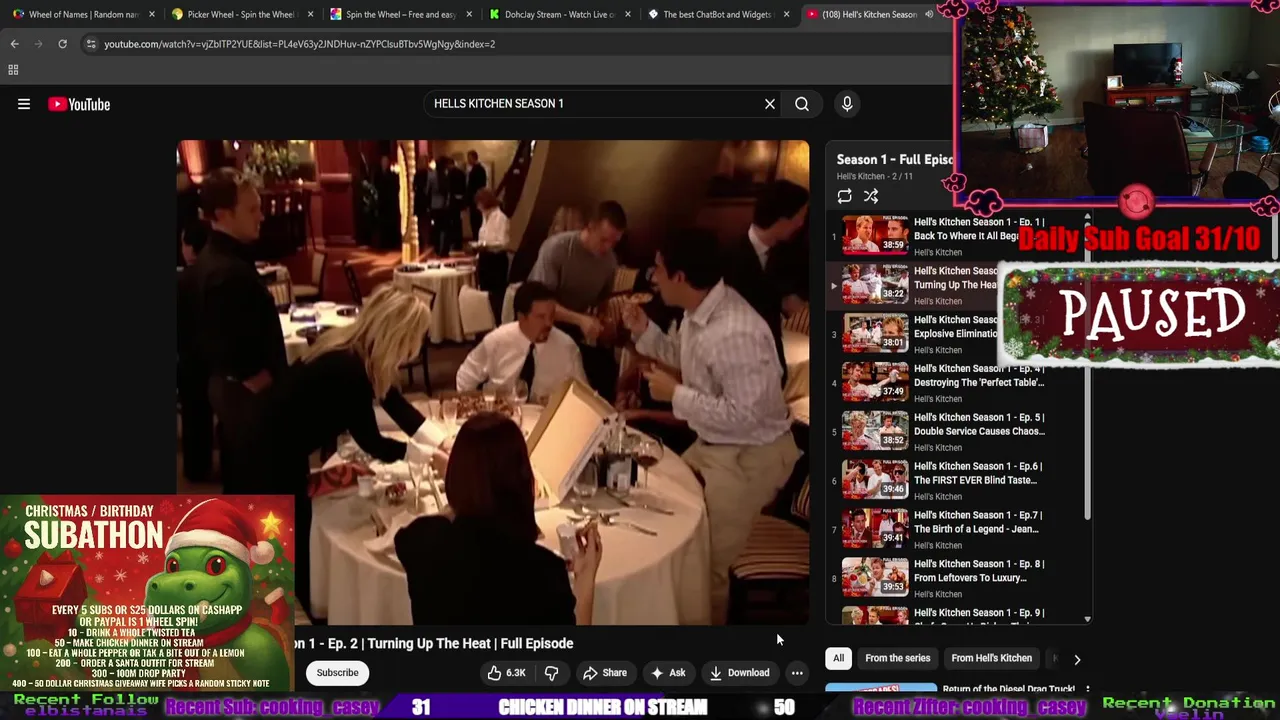1280x720 pixels.
Task: Toggle playlist shuffle icon
Action: click(x=871, y=197)
